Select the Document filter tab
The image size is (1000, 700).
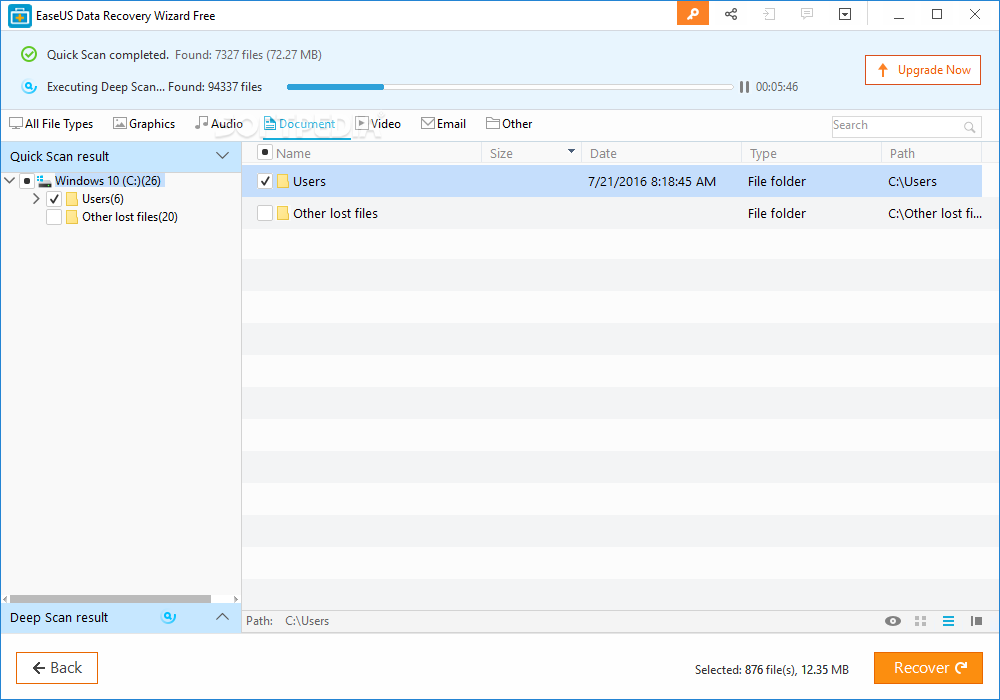(x=300, y=124)
